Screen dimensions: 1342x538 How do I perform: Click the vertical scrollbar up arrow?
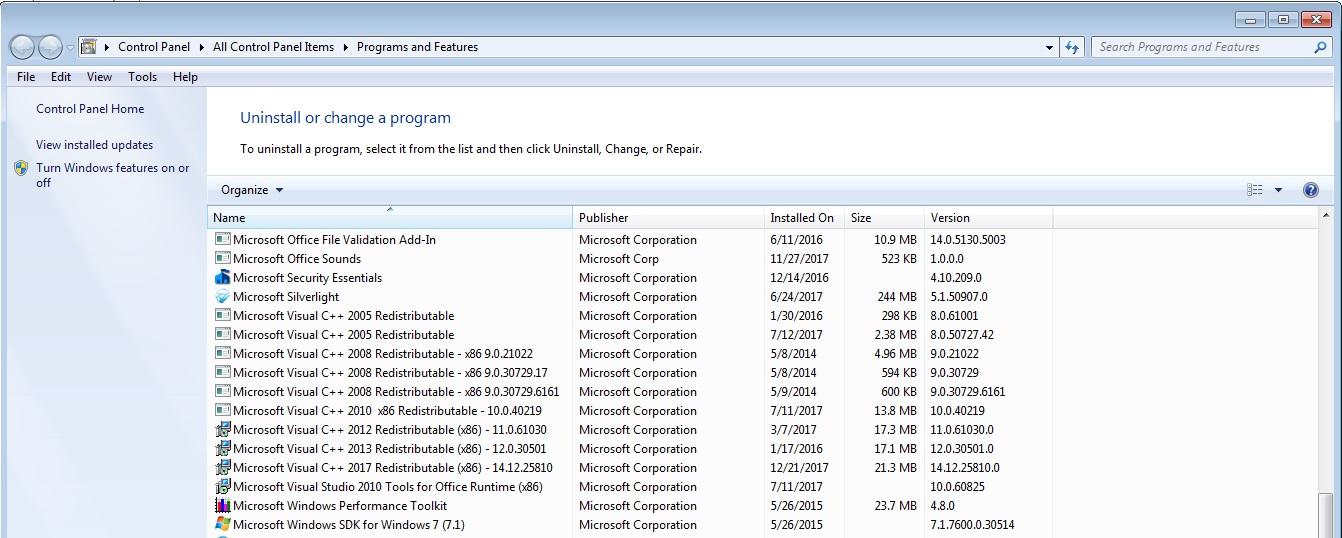point(1326,216)
